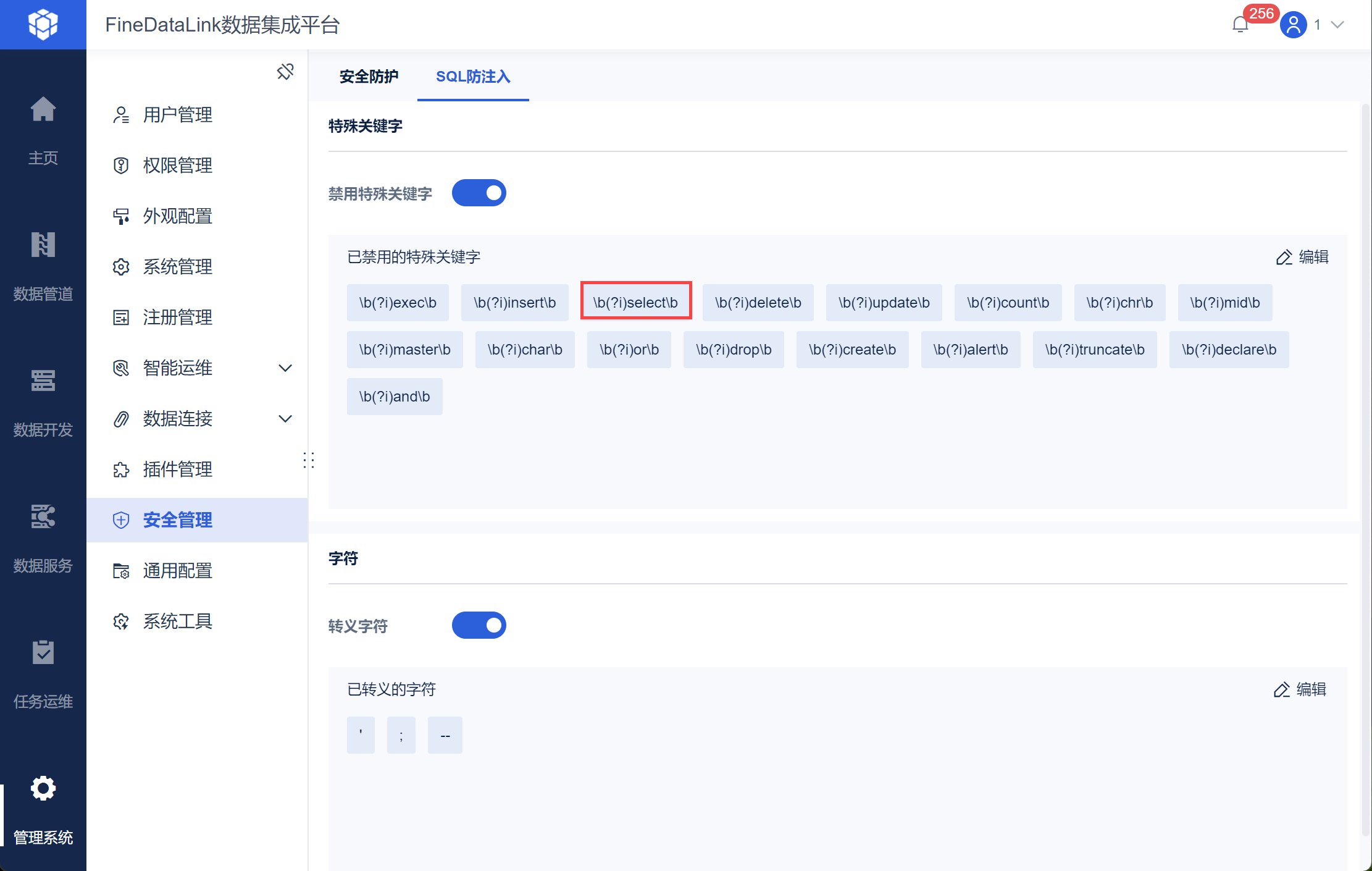Open the 任务运维 task operations icon
The width and height of the screenshot is (1372, 871).
click(x=43, y=652)
